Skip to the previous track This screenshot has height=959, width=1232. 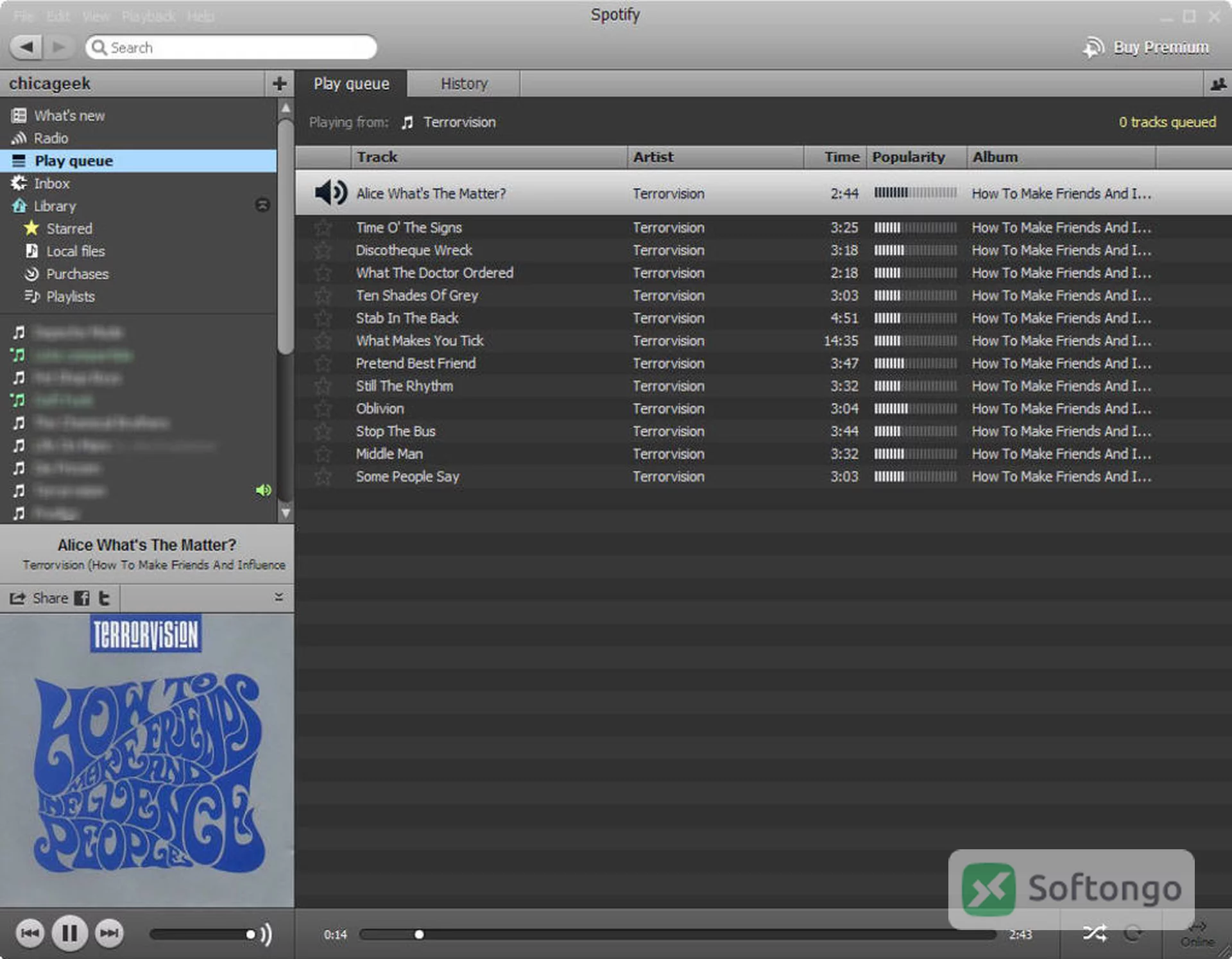coord(30,933)
